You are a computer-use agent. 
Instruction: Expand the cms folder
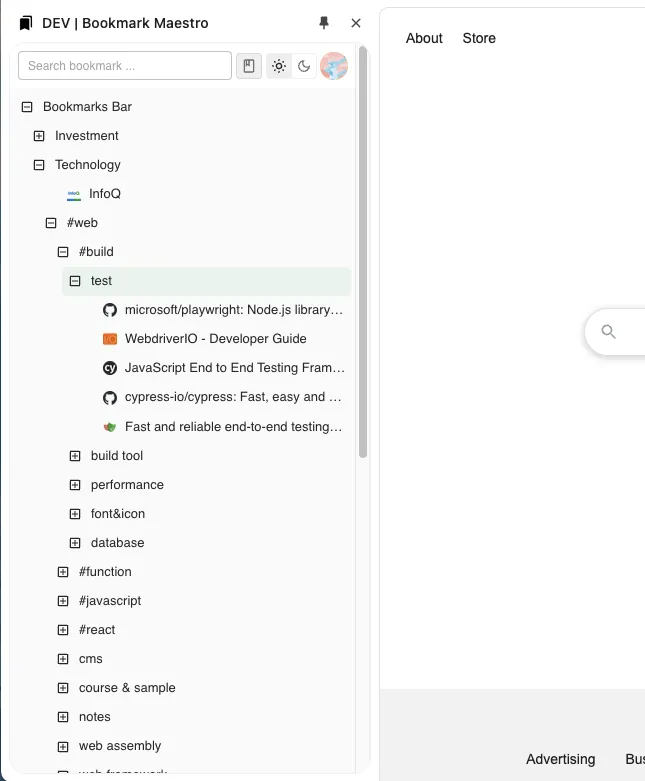pos(63,659)
